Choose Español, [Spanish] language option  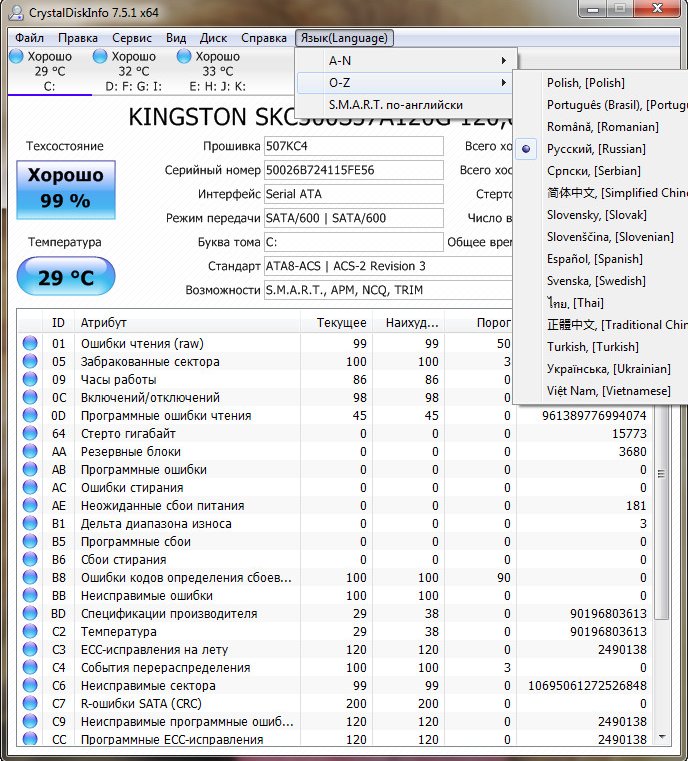(x=602, y=259)
